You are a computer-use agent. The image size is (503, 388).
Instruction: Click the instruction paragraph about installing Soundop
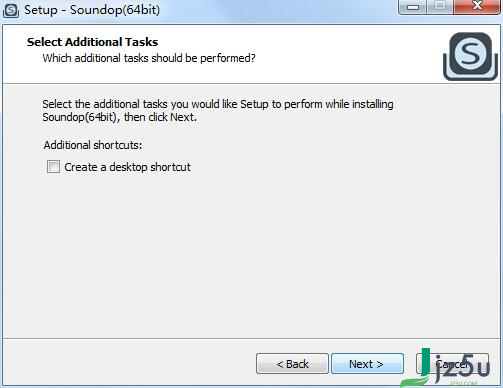pos(218,111)
